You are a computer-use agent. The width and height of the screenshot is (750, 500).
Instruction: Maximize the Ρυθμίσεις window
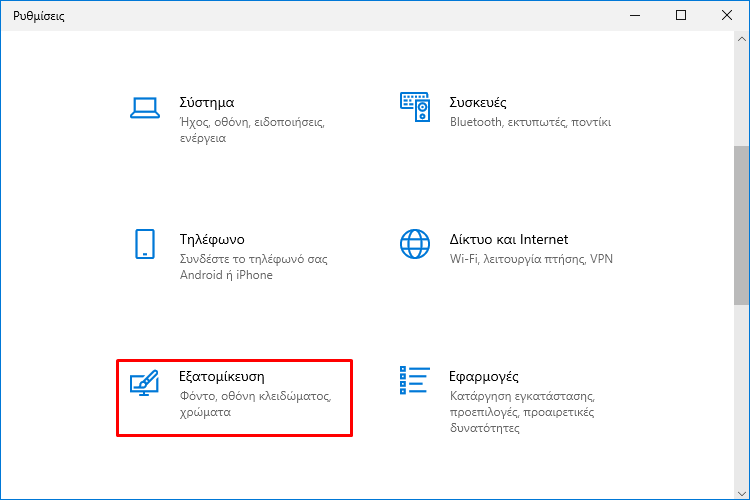(x=681, y=15)
